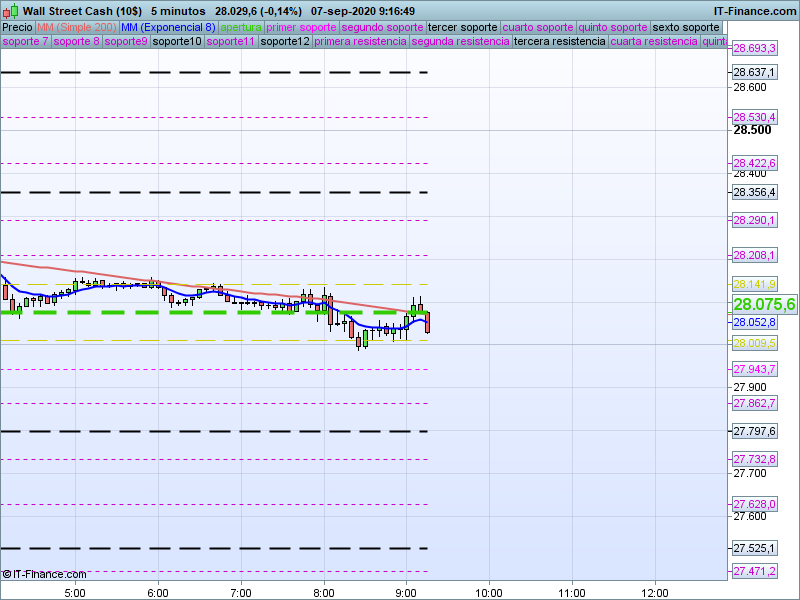Click the blue 28.052,8 moving average label

tap(754, 322)
